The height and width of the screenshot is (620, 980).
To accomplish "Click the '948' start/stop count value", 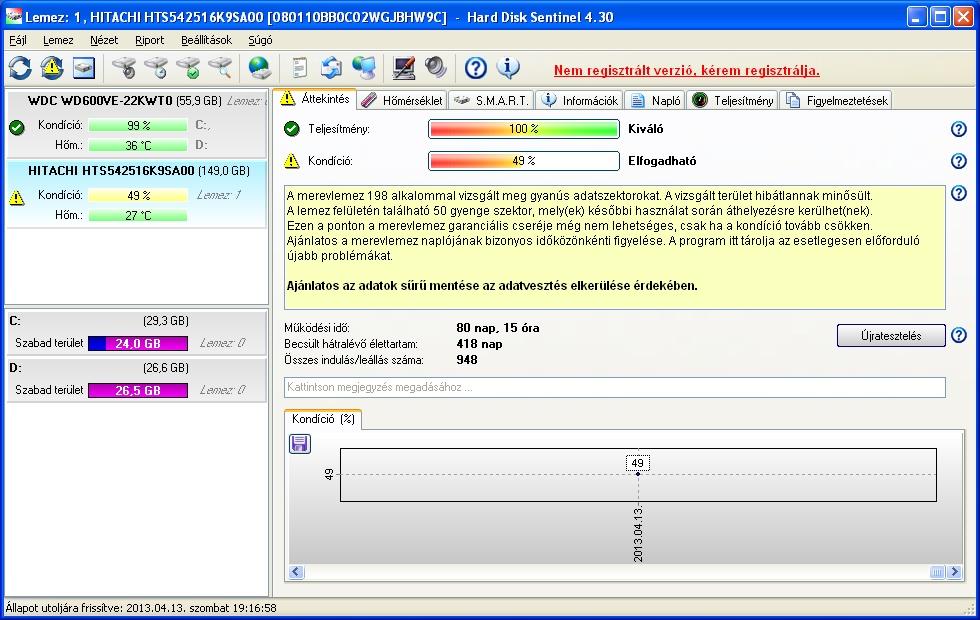I will click(467, 360).
